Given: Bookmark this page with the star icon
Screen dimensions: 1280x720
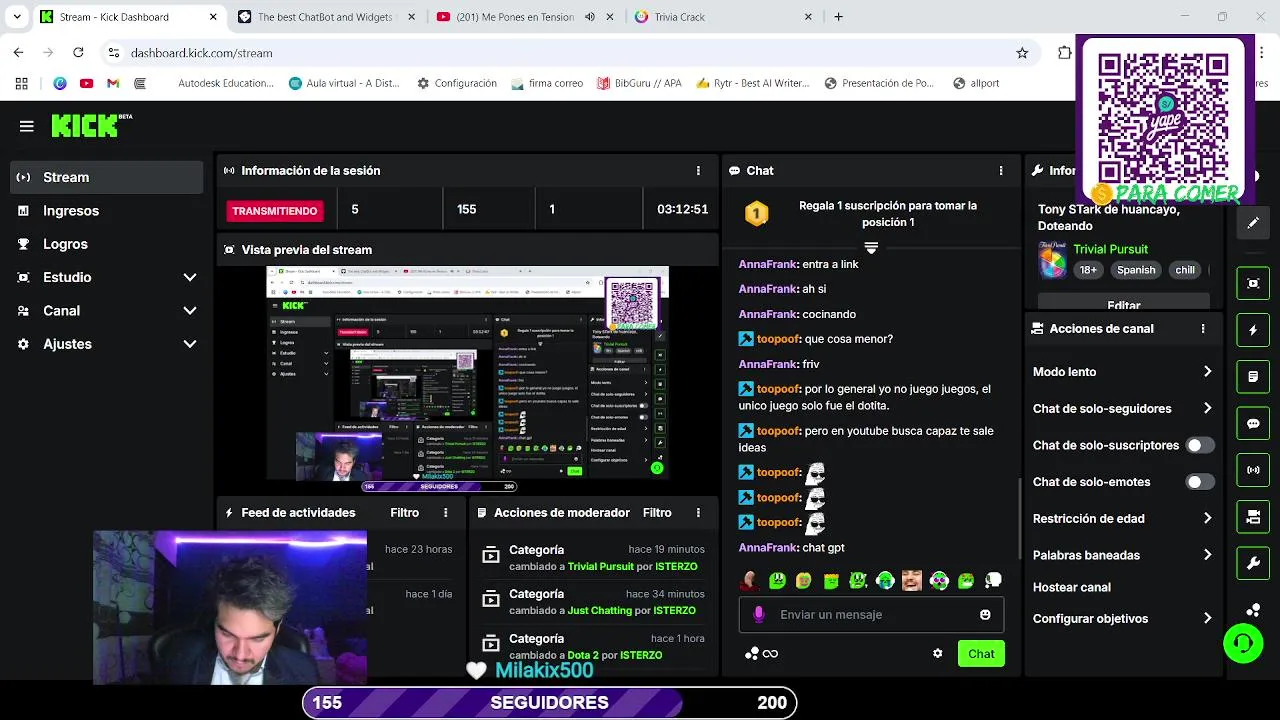Looking at the screenshot, I should [x=1022, y=53].
